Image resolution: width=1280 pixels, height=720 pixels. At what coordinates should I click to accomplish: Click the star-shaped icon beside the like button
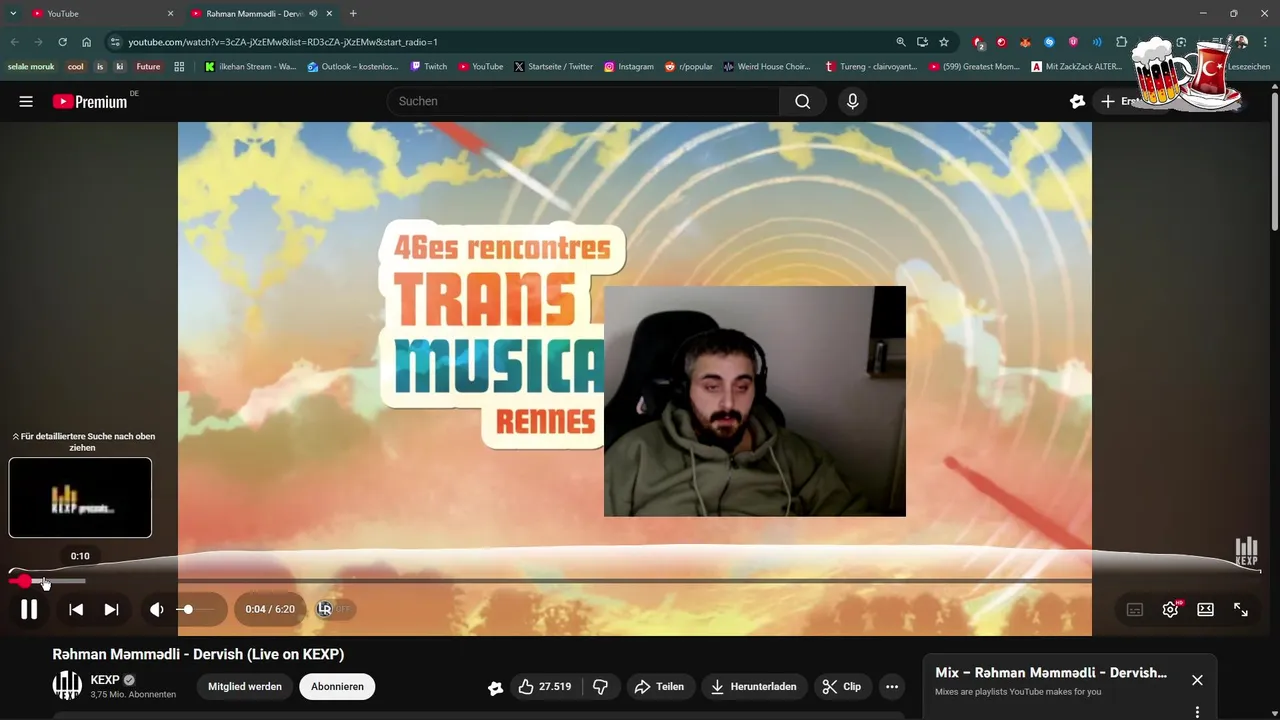[495, 687]
